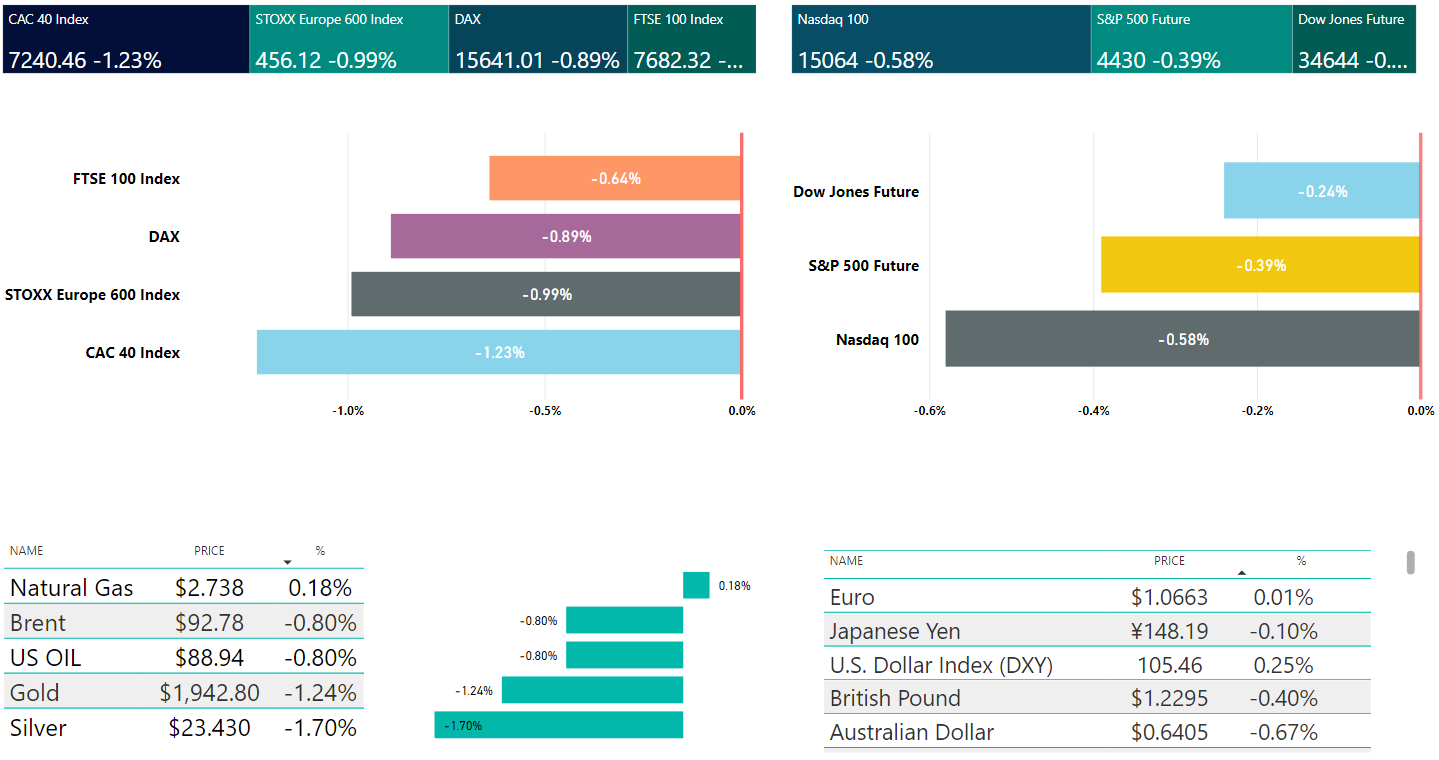
Task: Click the -1.0% axis label in European chart
Action: [348, 411]
